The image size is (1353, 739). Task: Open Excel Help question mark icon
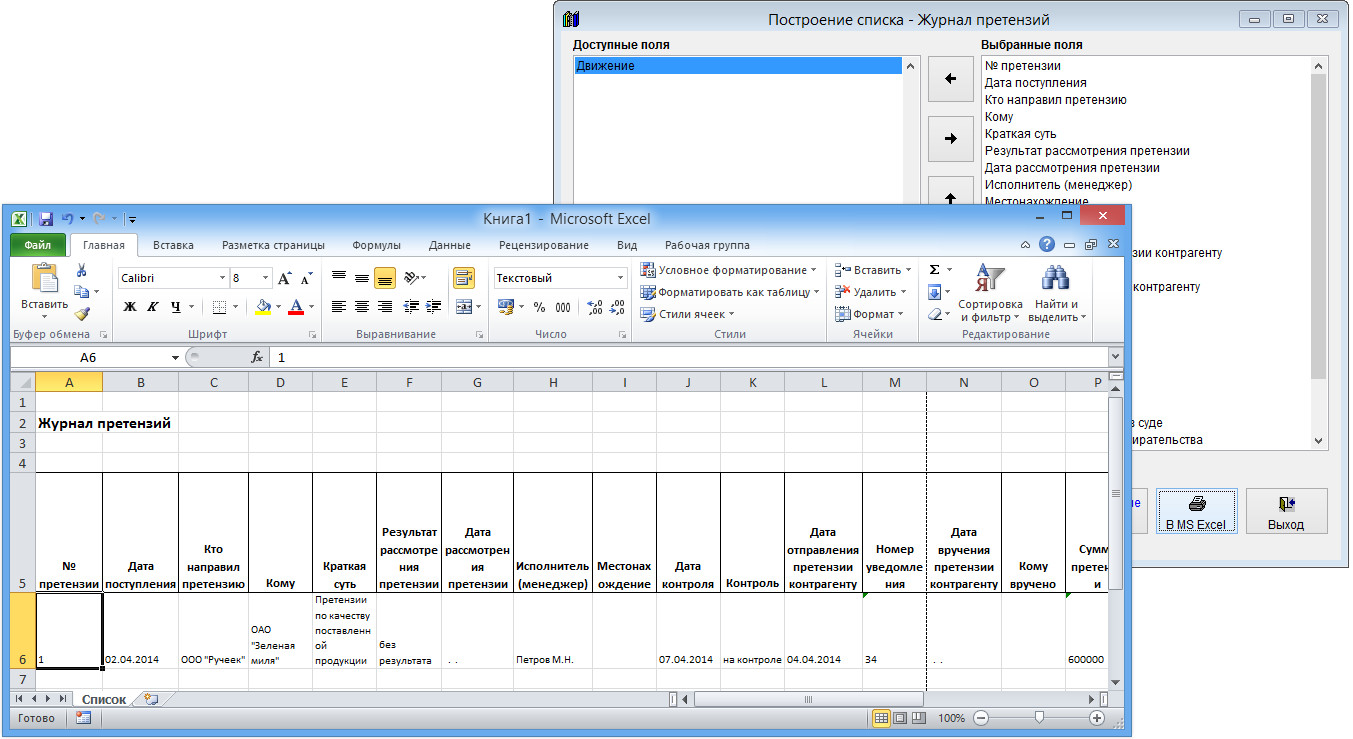[x=1046, y=245]
